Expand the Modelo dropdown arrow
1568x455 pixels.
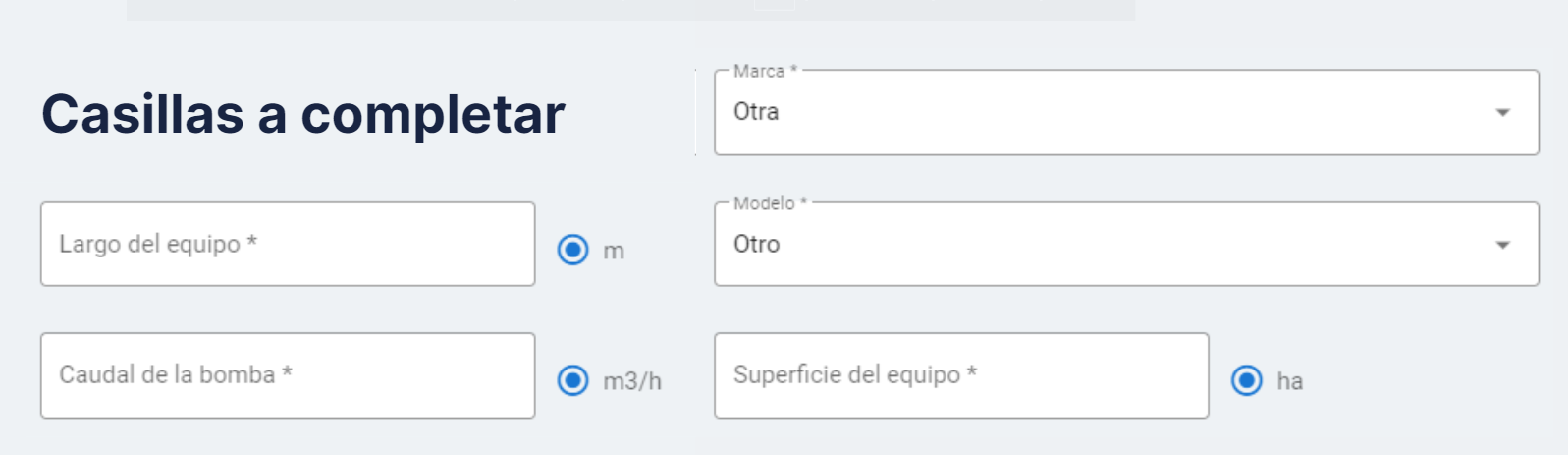click(x=1502, y=245)
